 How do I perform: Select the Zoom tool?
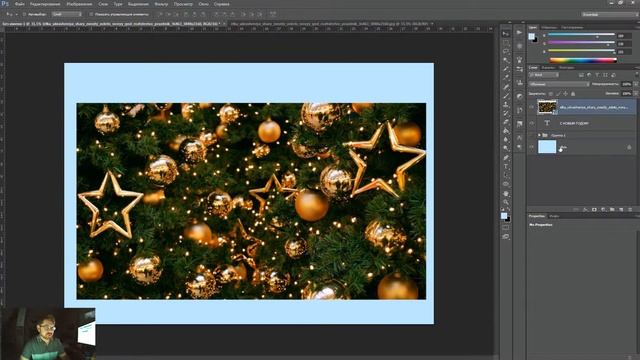[x=506, y=202]
